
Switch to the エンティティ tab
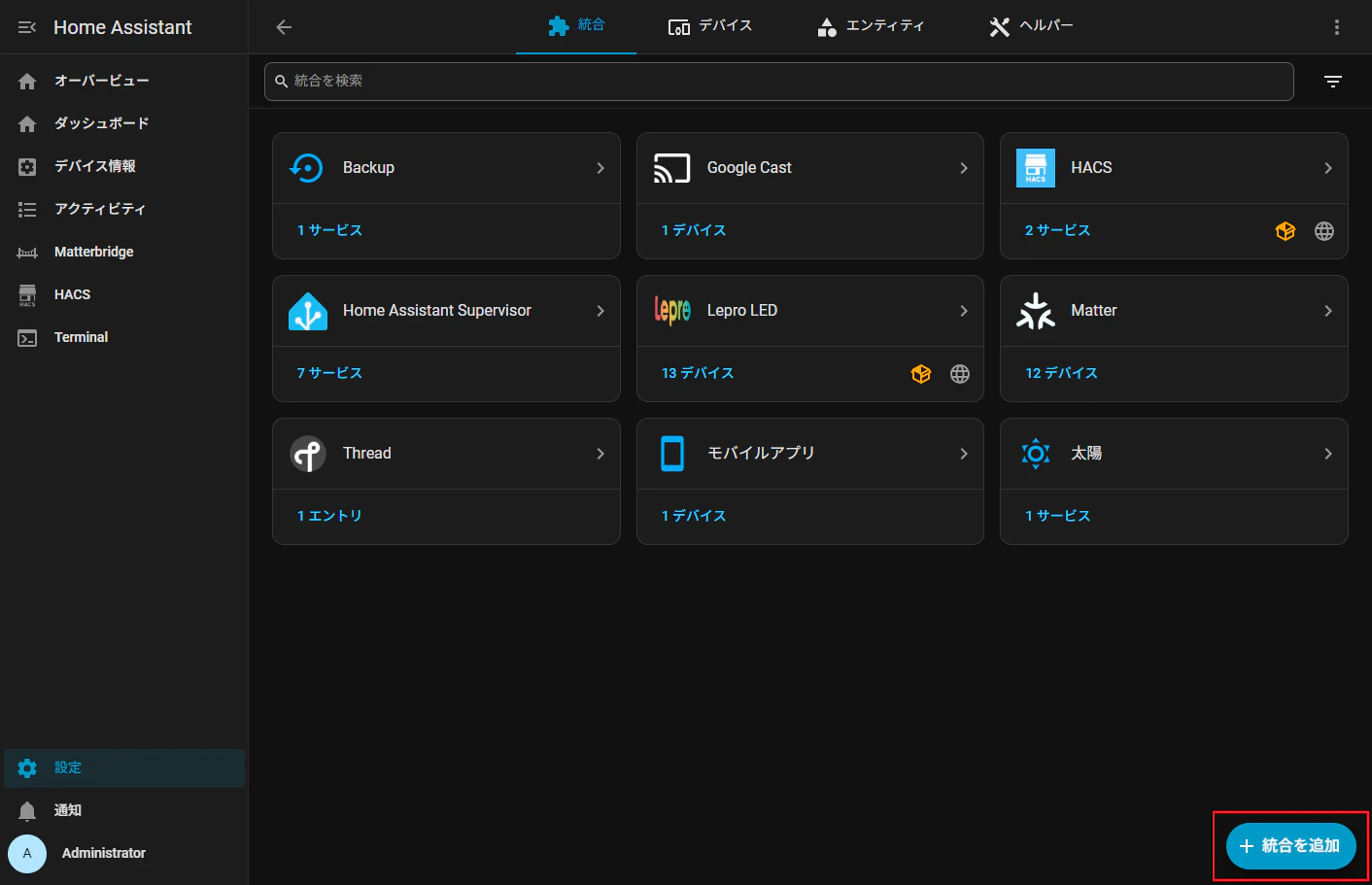click(871, 26)
